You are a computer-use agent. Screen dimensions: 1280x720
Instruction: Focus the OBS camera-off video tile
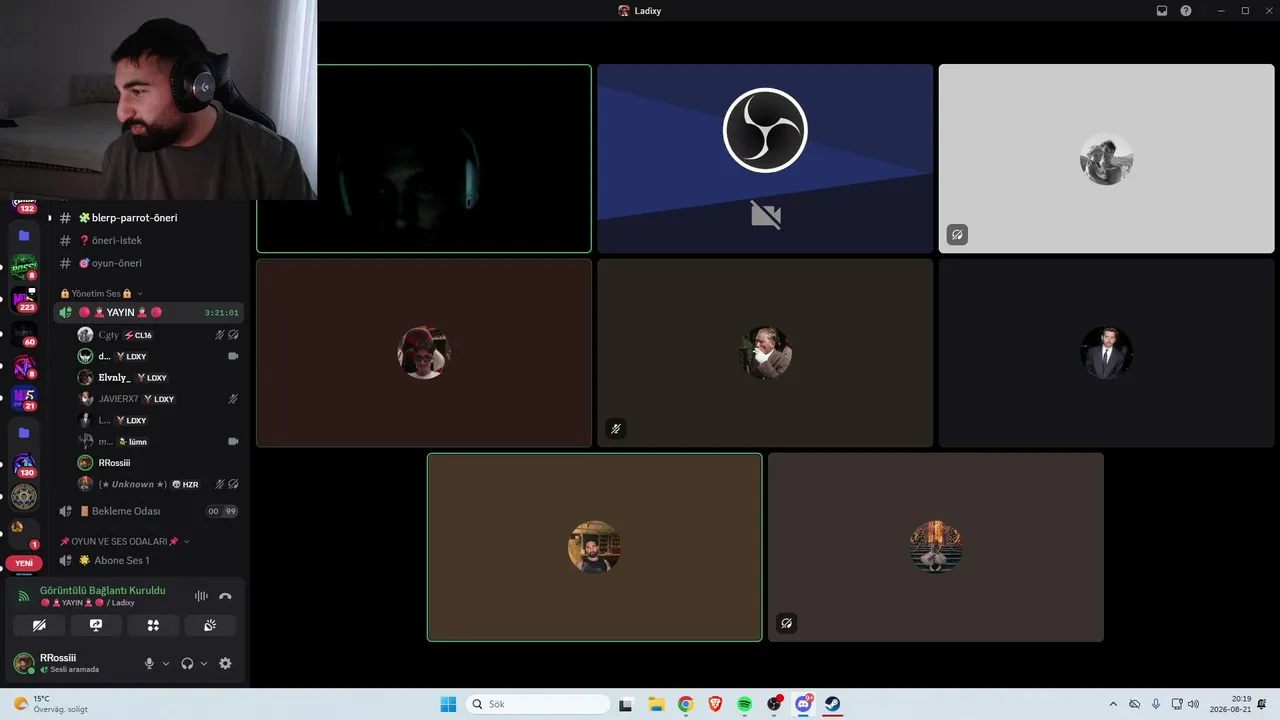pos(765,159)
